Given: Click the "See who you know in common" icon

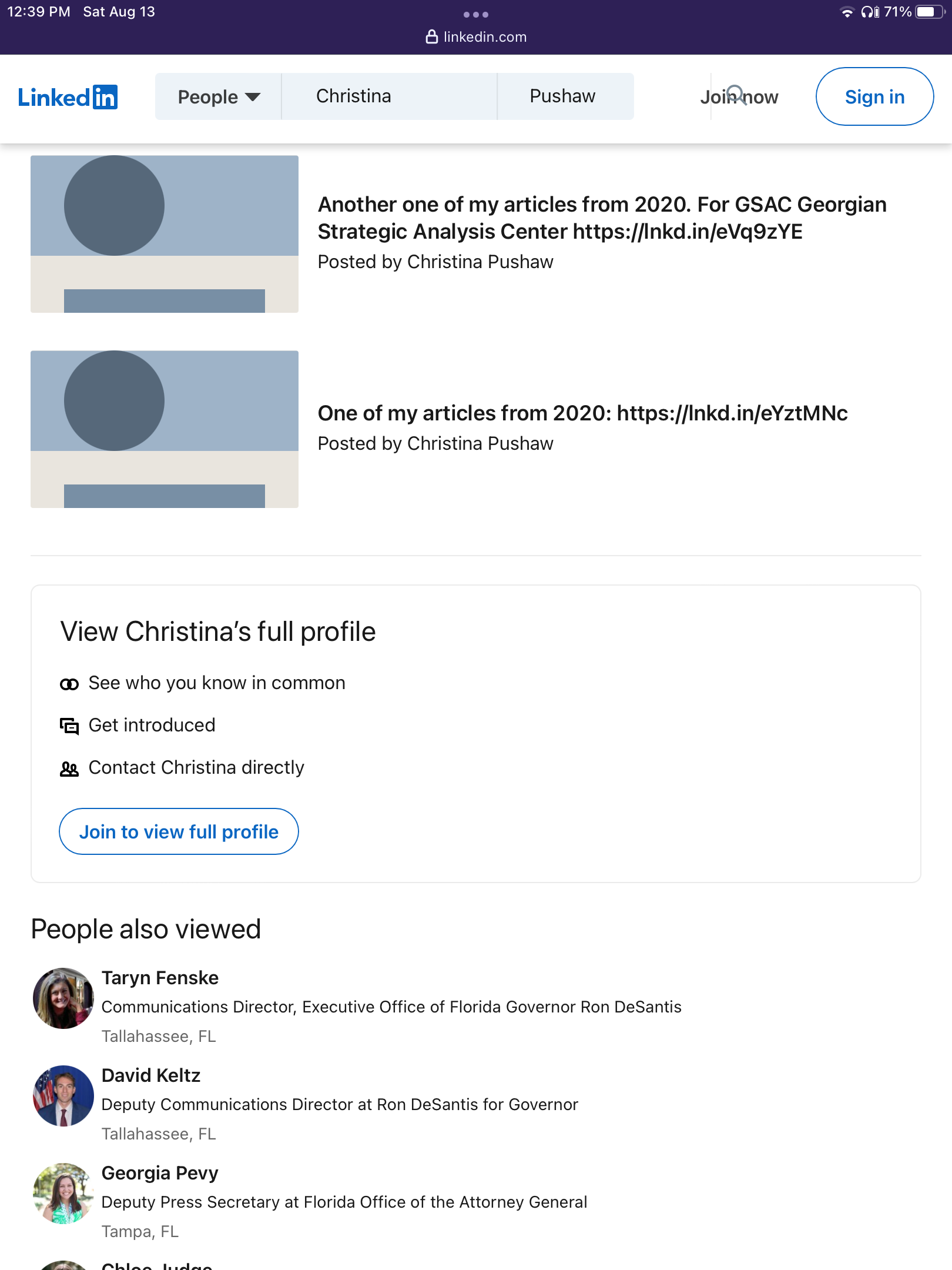Looking at the screenshot, I should pyautogui.click(x=69, y=683).
